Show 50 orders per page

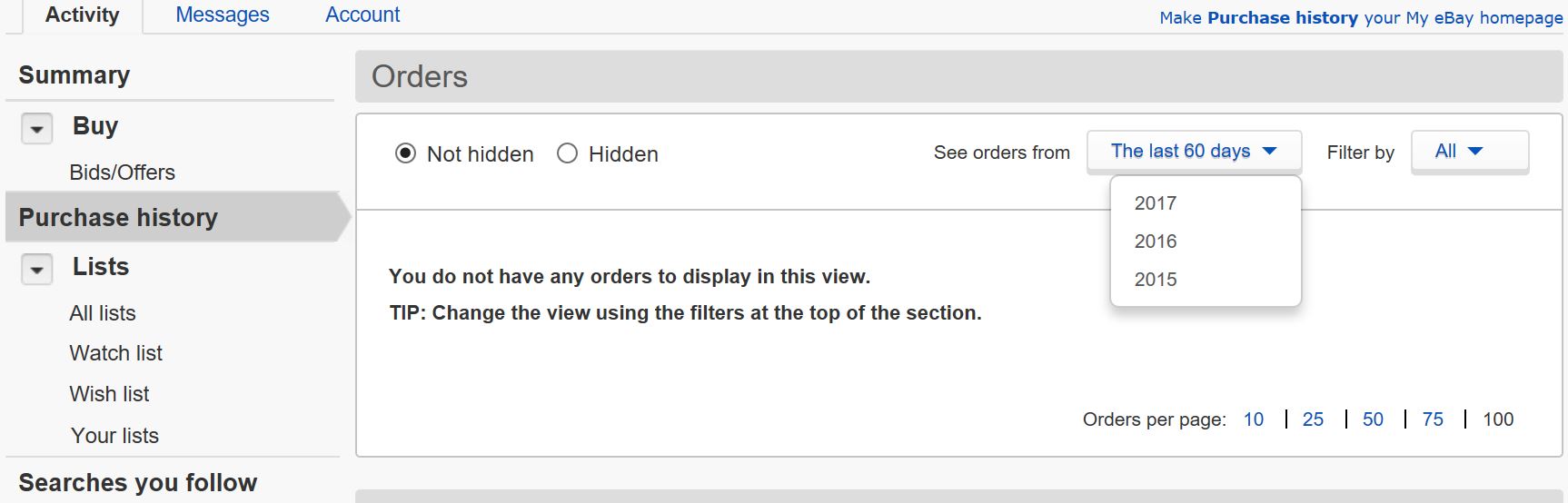pyautogui.click(x=1373, y=419)
